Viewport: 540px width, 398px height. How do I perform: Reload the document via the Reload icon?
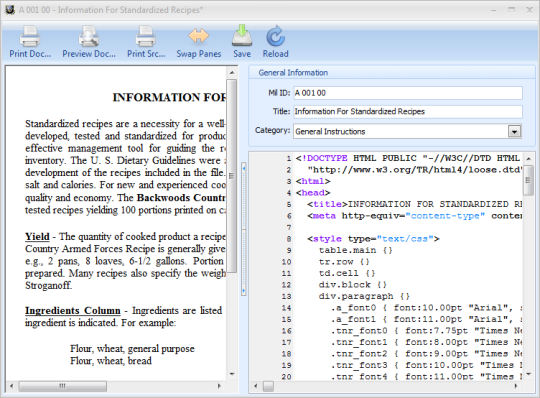click(x=275, y=36)
